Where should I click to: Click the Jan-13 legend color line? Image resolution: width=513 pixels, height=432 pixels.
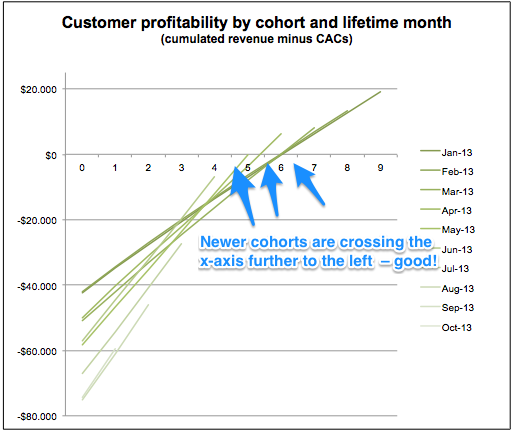coord(430,151)
